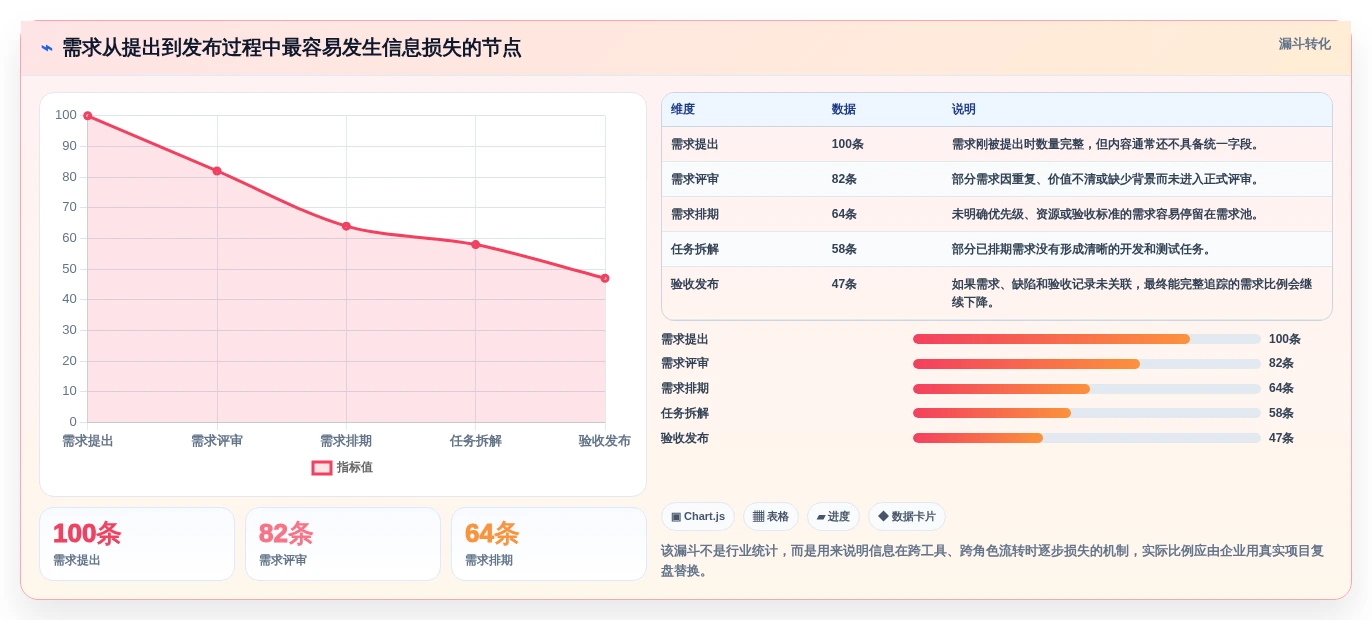1372x620 pixels.
Task: Click the 维度 column header
Action: [x=683, y=109]
